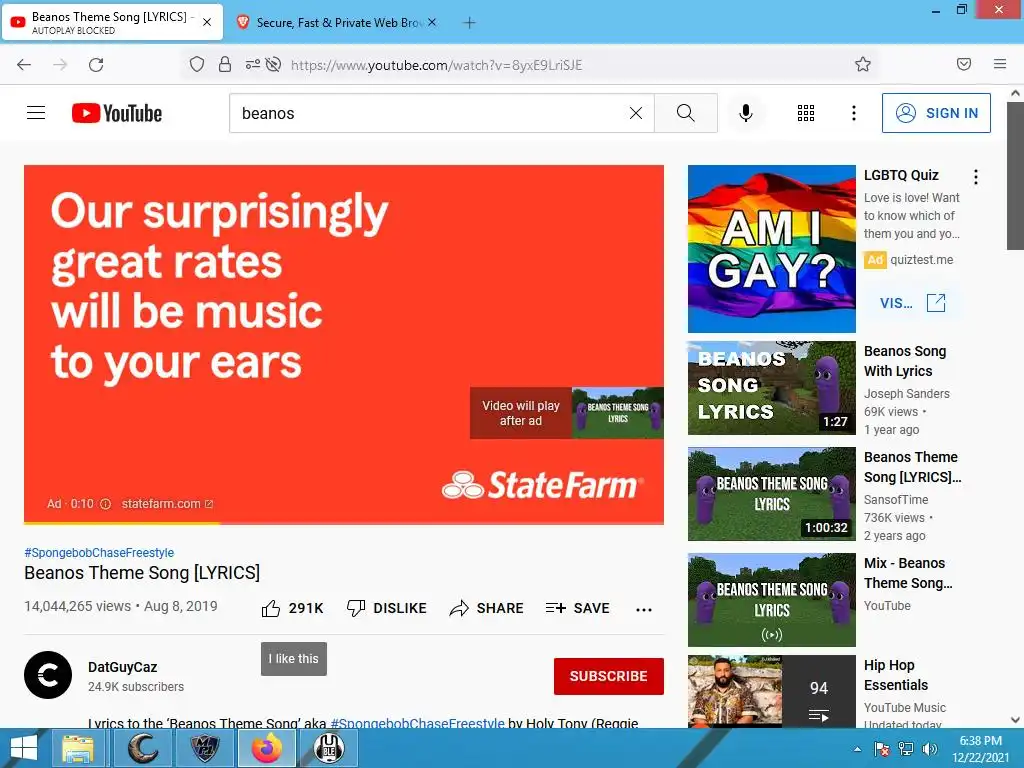Clear the search box with X
1024x768 pixels.
(x=635, y=113)
